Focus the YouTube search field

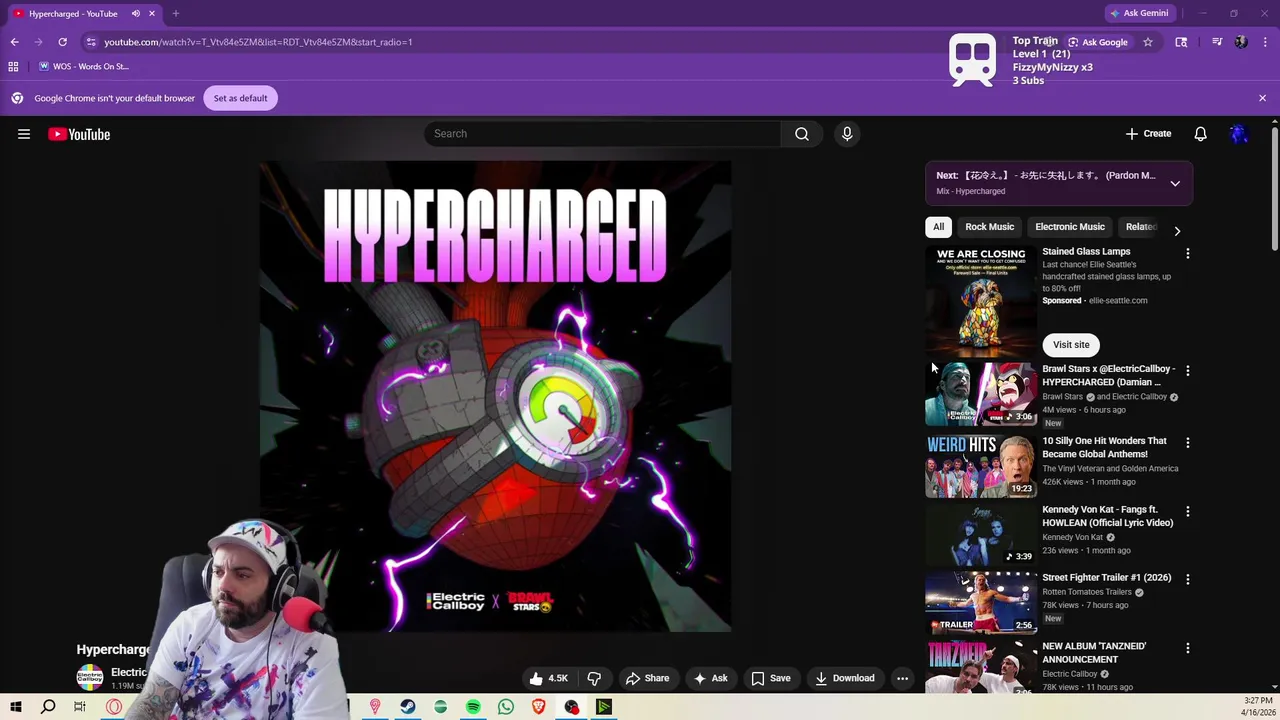(x=602, y=134)
